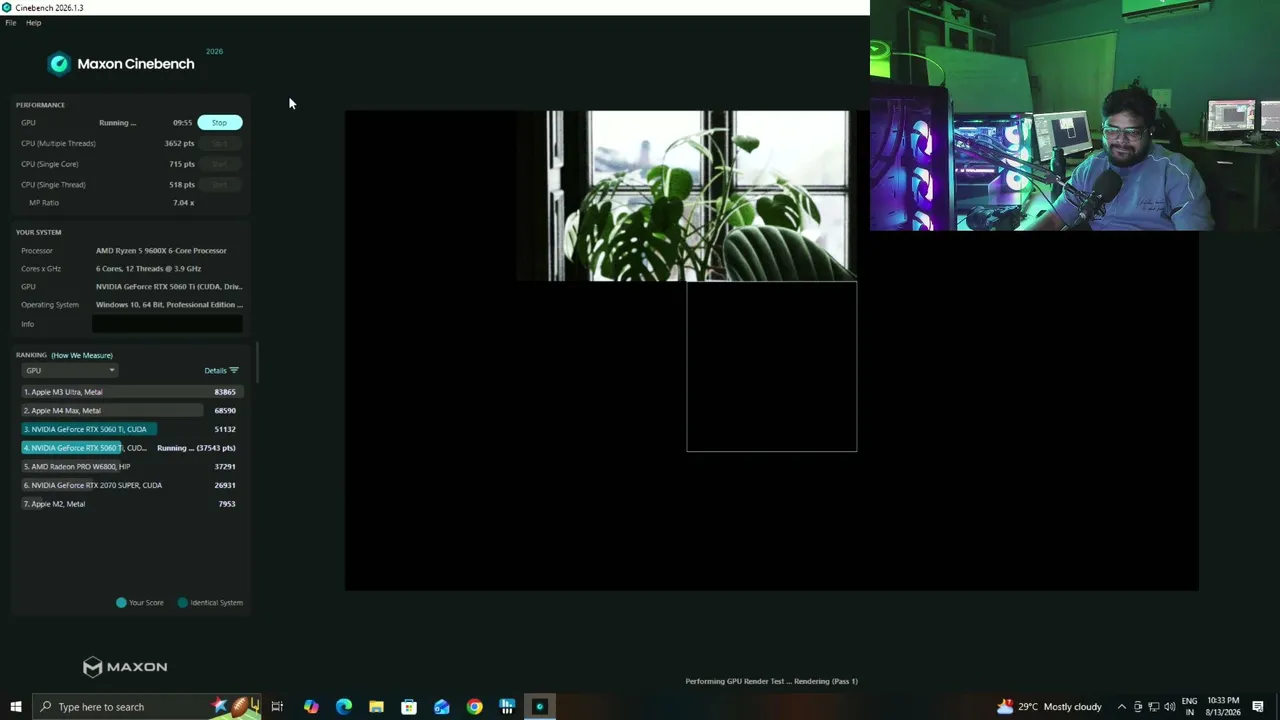
Task: Click the Details filter button
Action: click(221, 370)
